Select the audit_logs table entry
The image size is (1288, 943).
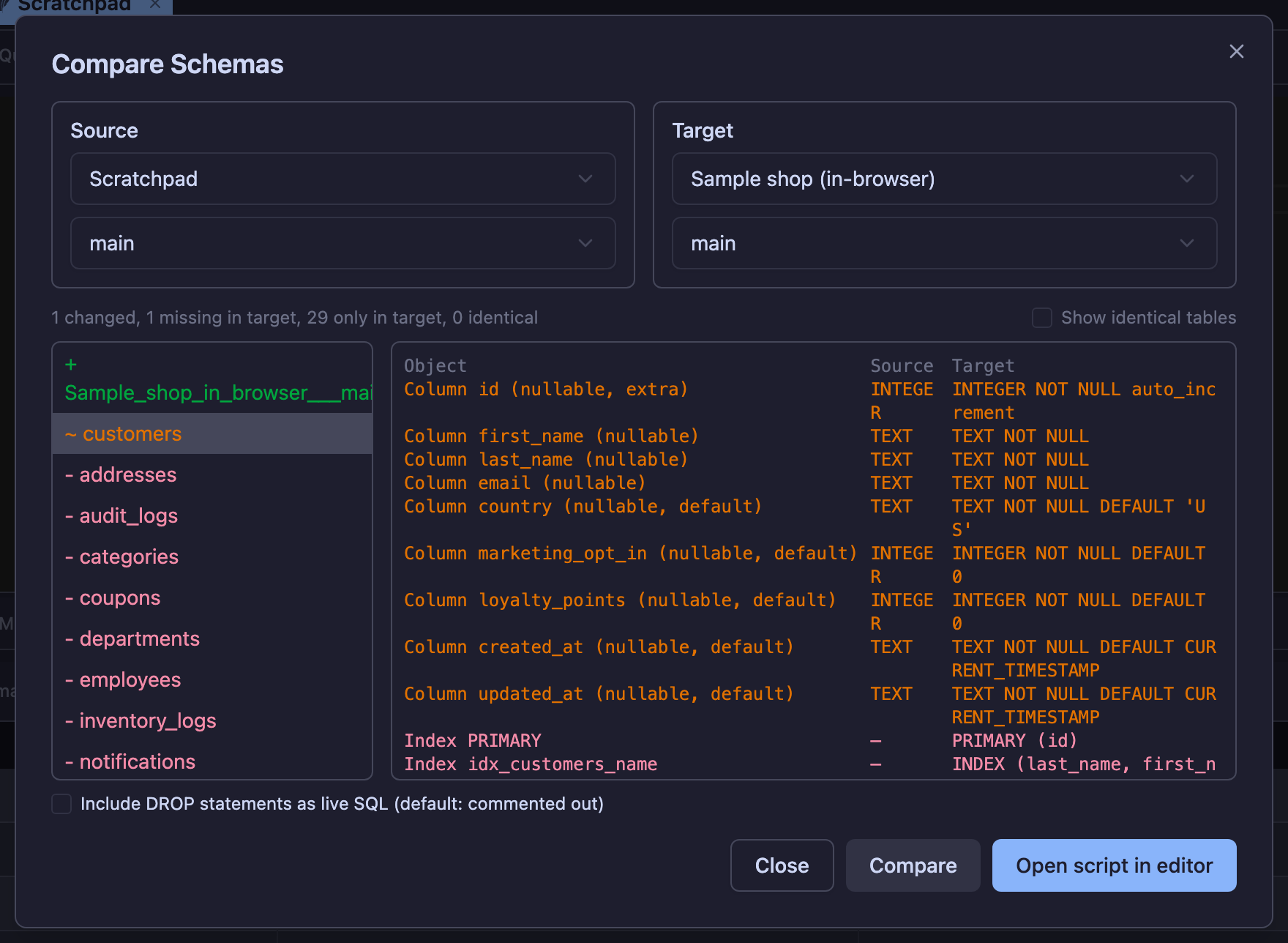(x=212, y=515)
